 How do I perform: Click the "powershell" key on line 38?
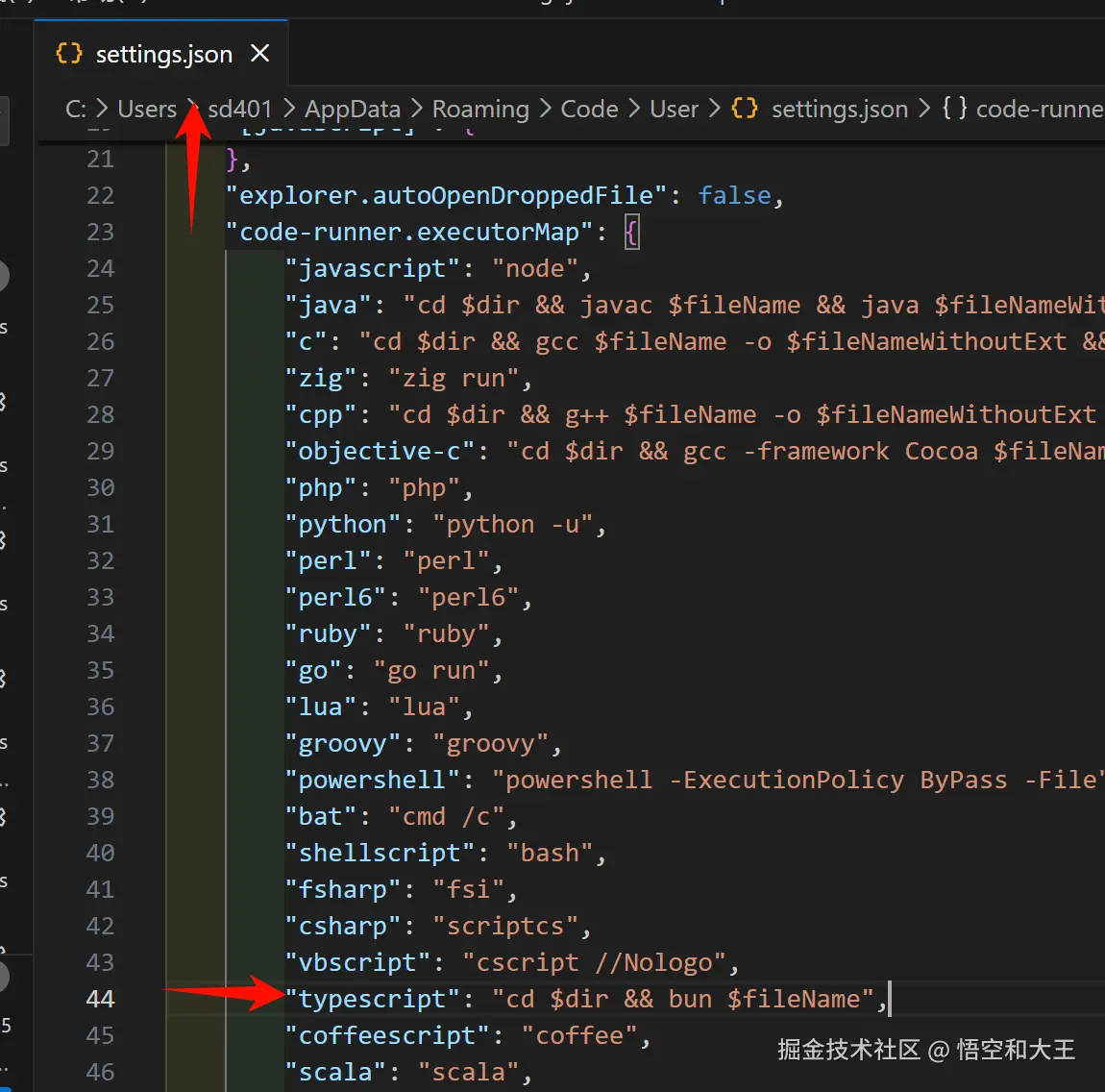pyautogui.click(x=372, y=781)
